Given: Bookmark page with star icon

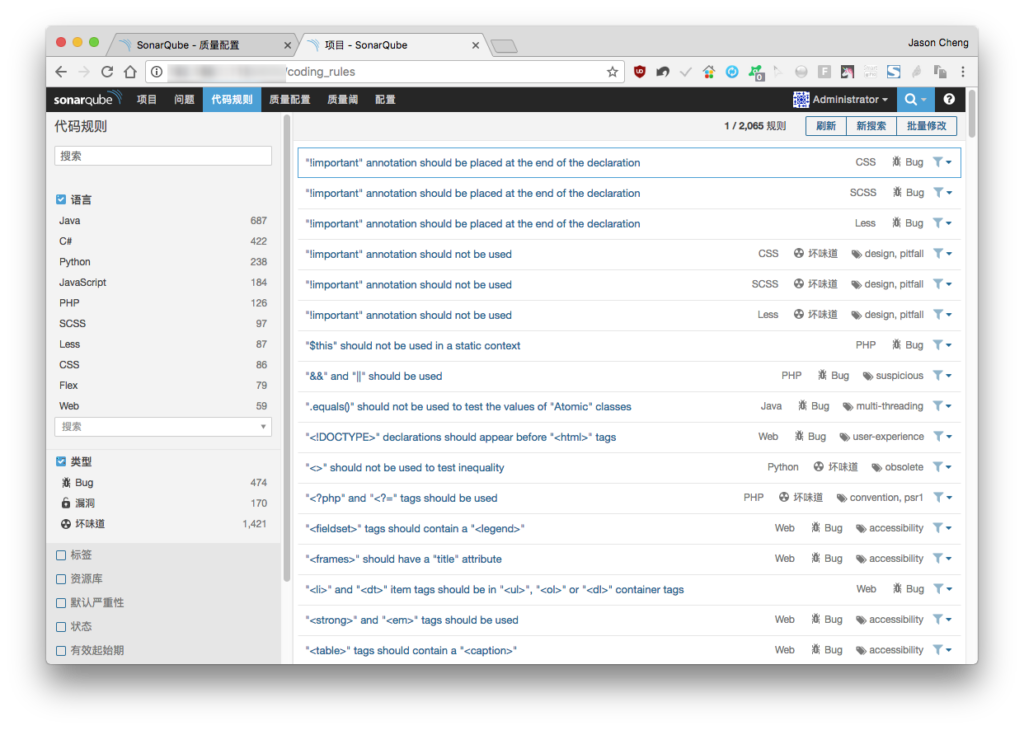Looking at the screenshot, I should [612, 72].
